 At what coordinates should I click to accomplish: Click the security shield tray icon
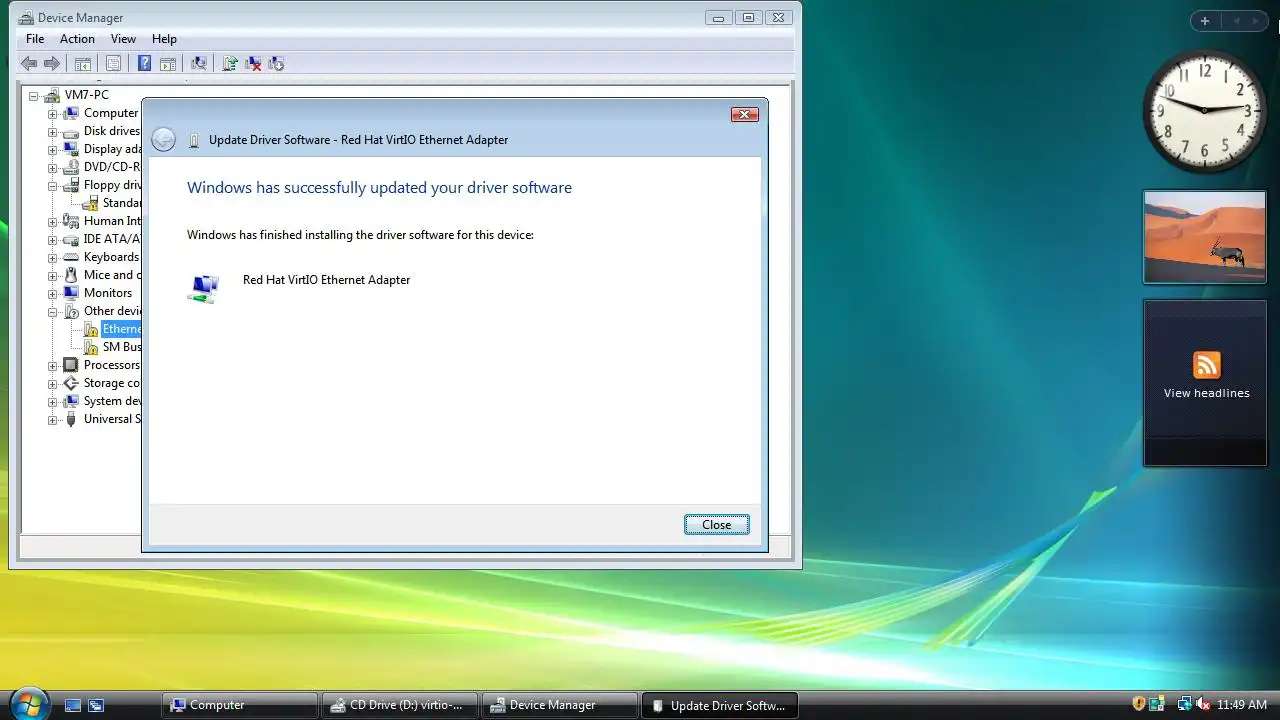pos(1138,704)
